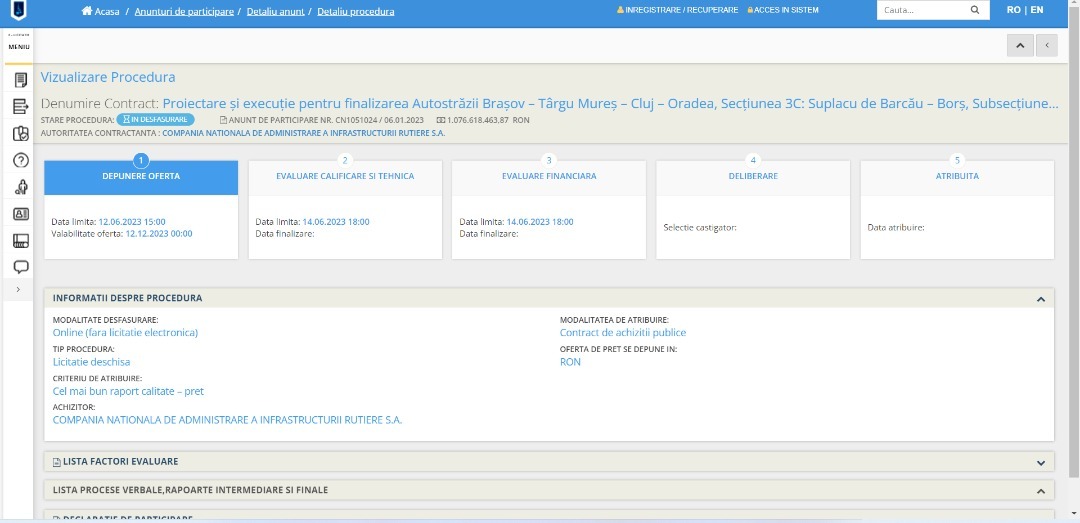Screen dimensions: 1080x523
Task: Click the authority name under Autoritatea Contractanta
Action: tap(304, 133)
